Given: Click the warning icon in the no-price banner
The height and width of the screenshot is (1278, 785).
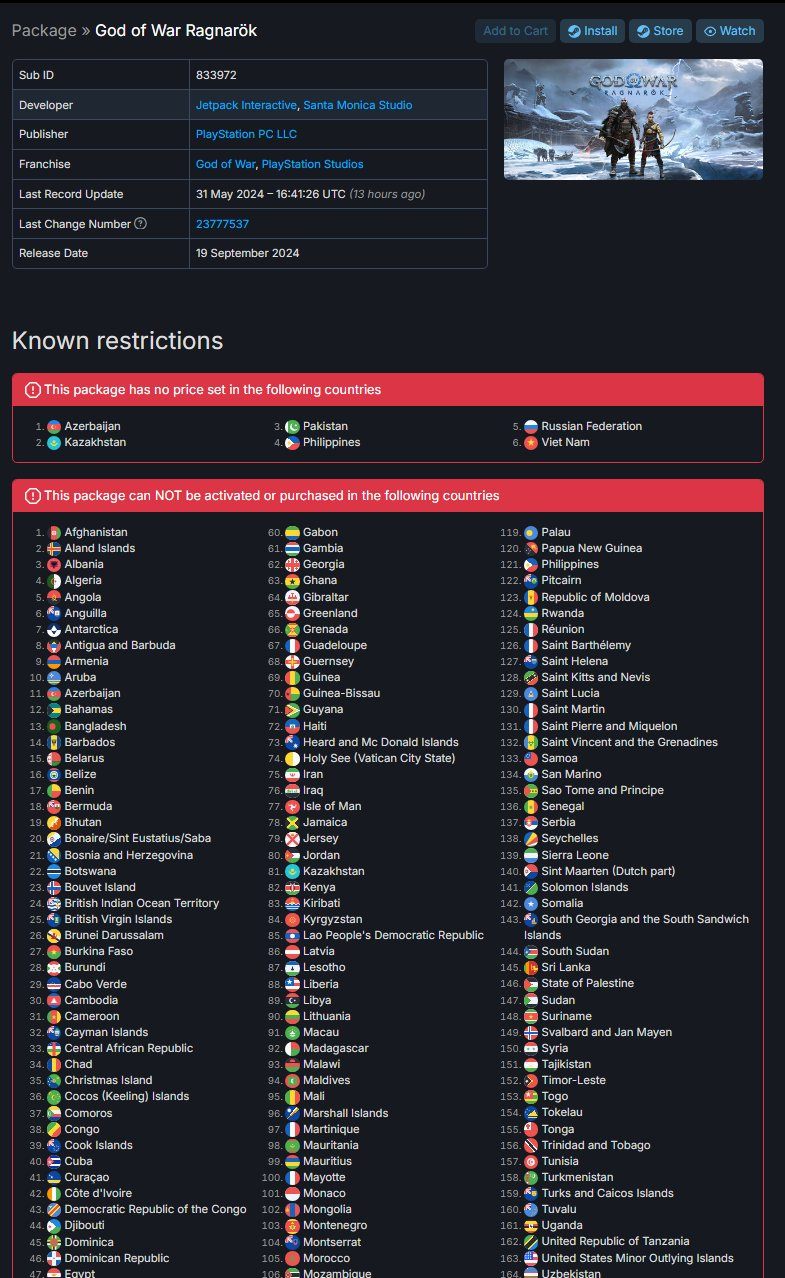Looking at the screenshot, I should point(33,390).
